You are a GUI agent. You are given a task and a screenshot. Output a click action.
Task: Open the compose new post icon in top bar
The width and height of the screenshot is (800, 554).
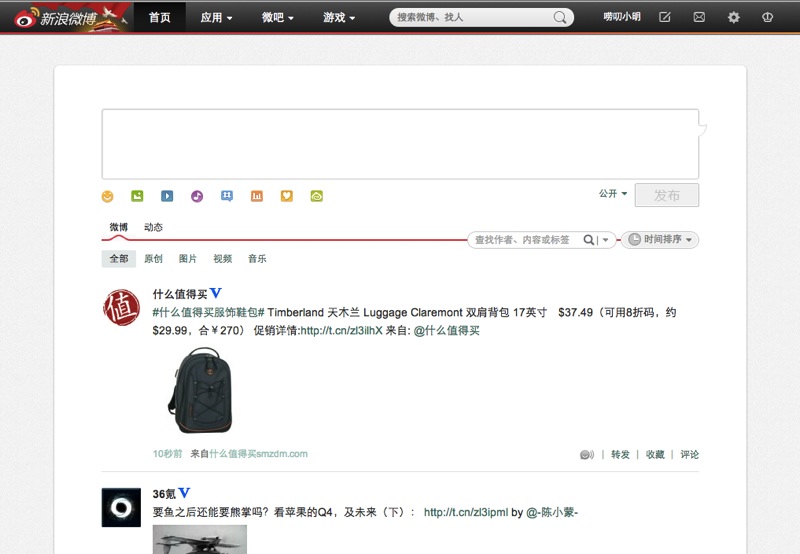point(665,17)
